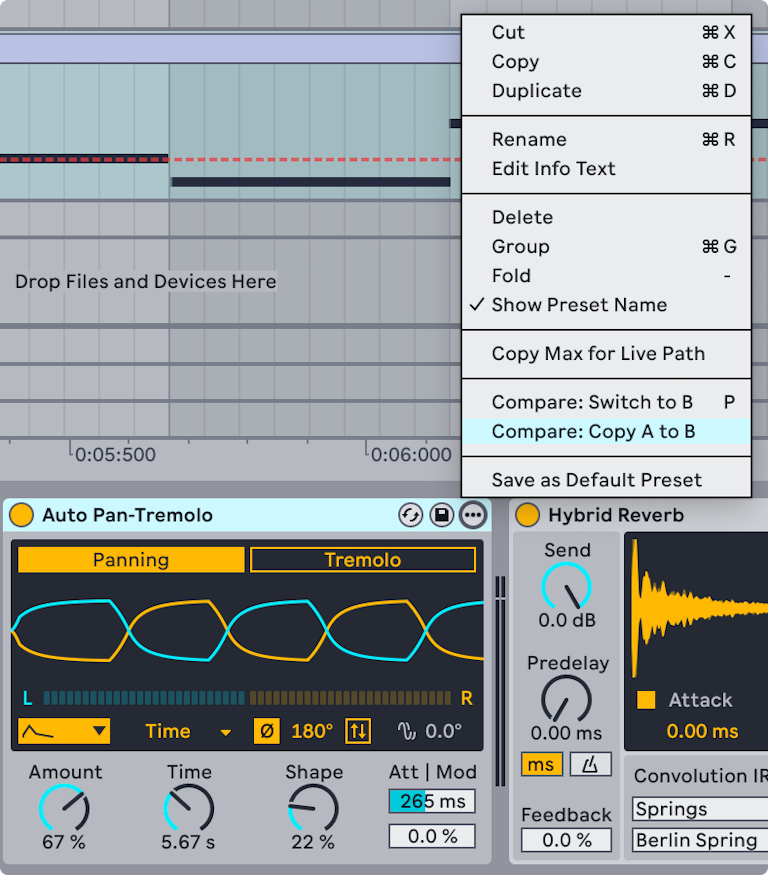768x875 pixels.
Task: Click the Mod 0.0 % field
Action: (x=432, y=836)
